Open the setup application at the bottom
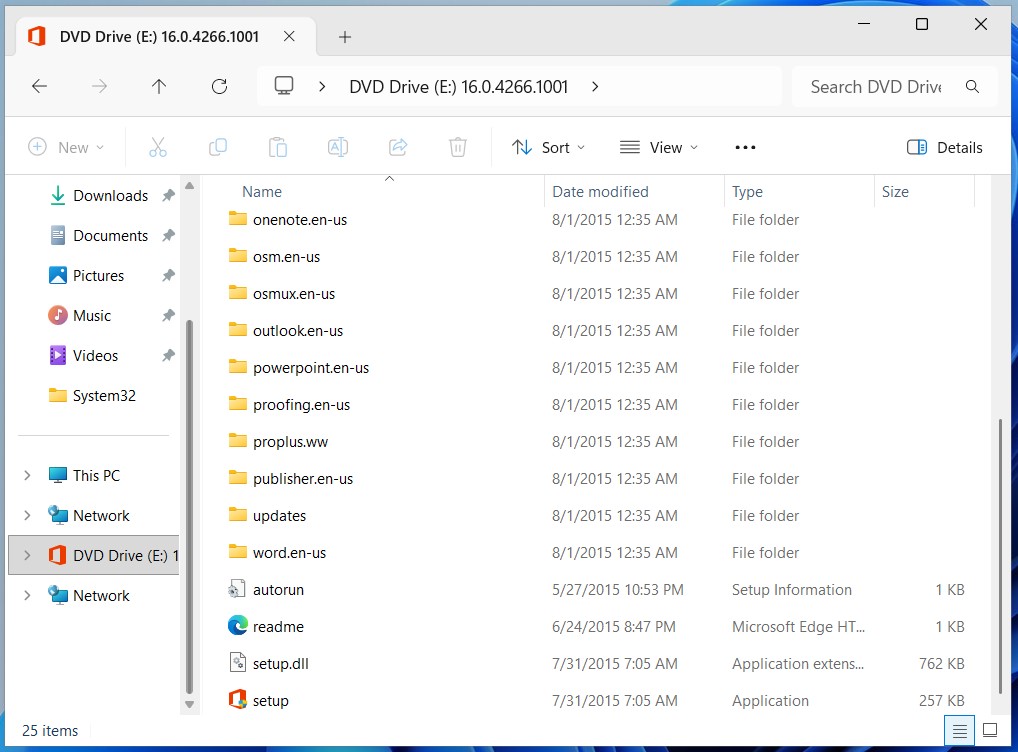 268,700
